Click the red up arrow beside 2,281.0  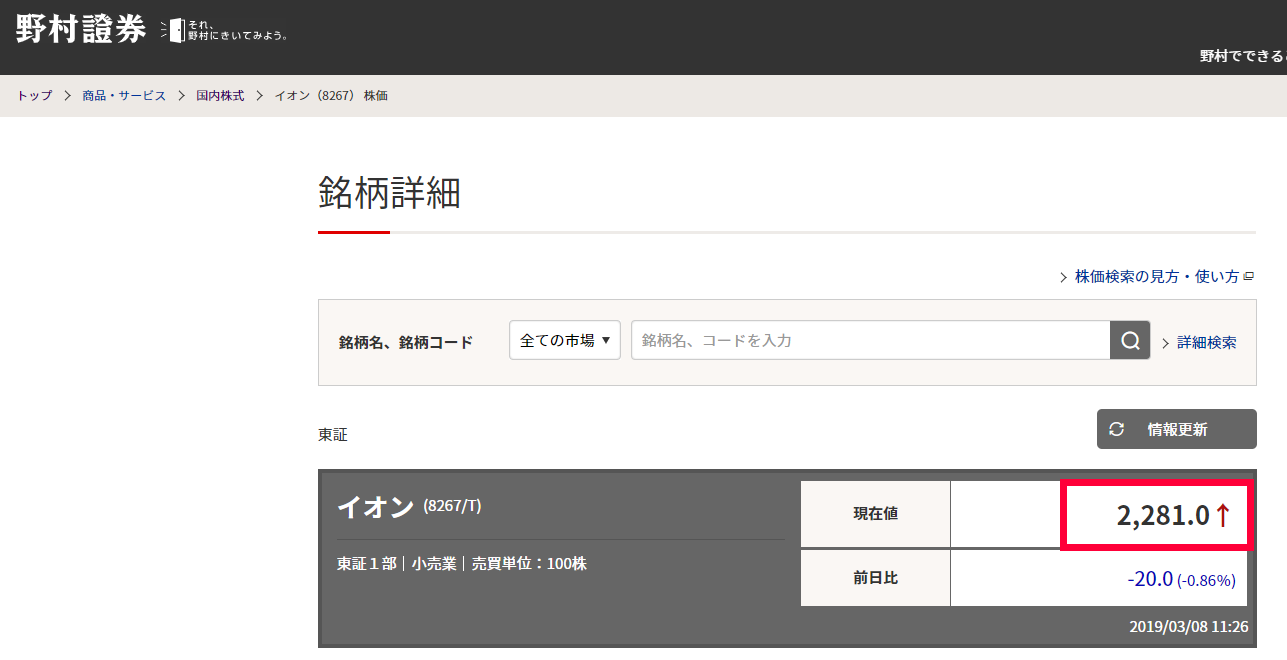[1223, 516]
